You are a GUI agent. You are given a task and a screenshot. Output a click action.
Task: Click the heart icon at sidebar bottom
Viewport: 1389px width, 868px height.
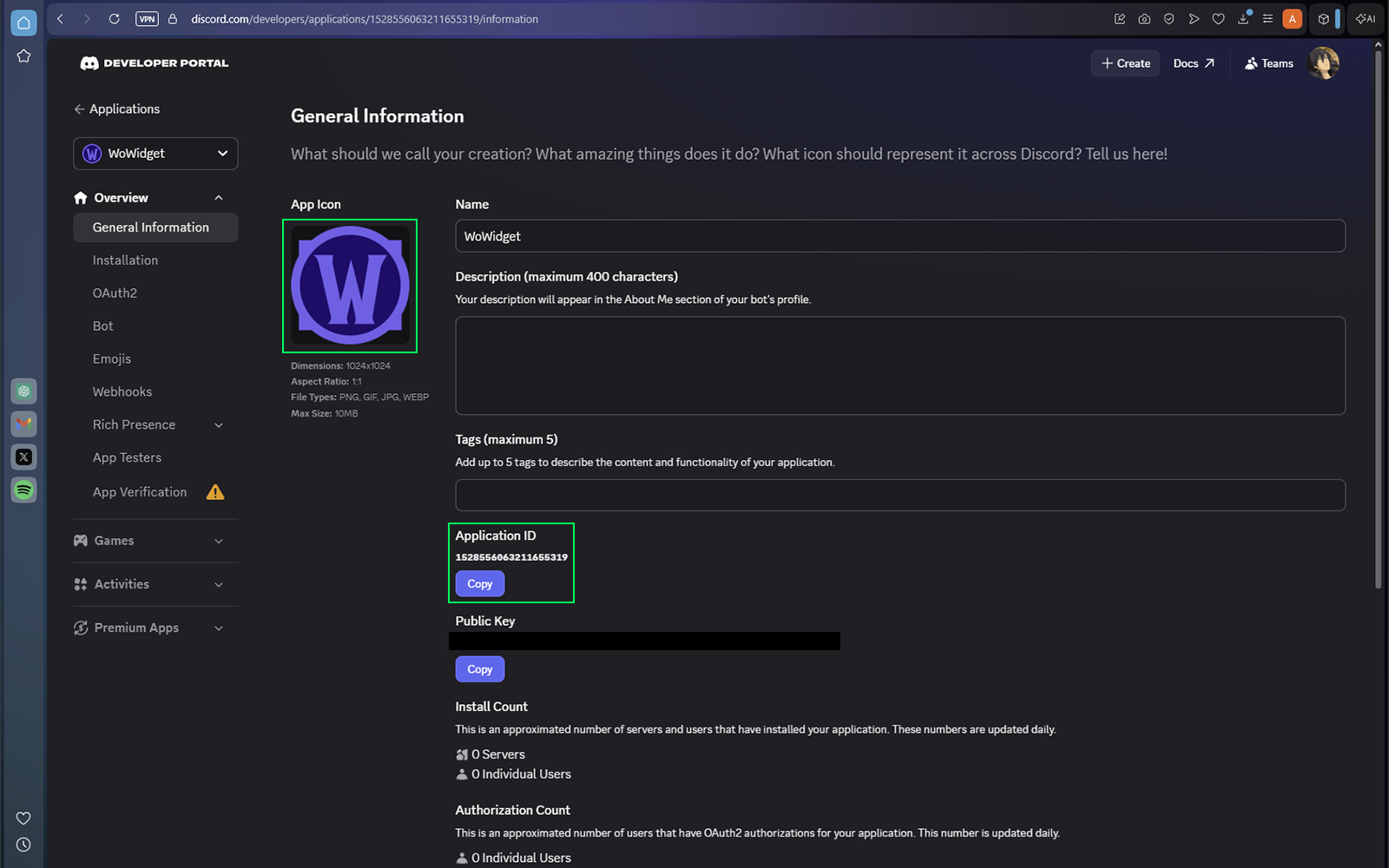point(23,819)
